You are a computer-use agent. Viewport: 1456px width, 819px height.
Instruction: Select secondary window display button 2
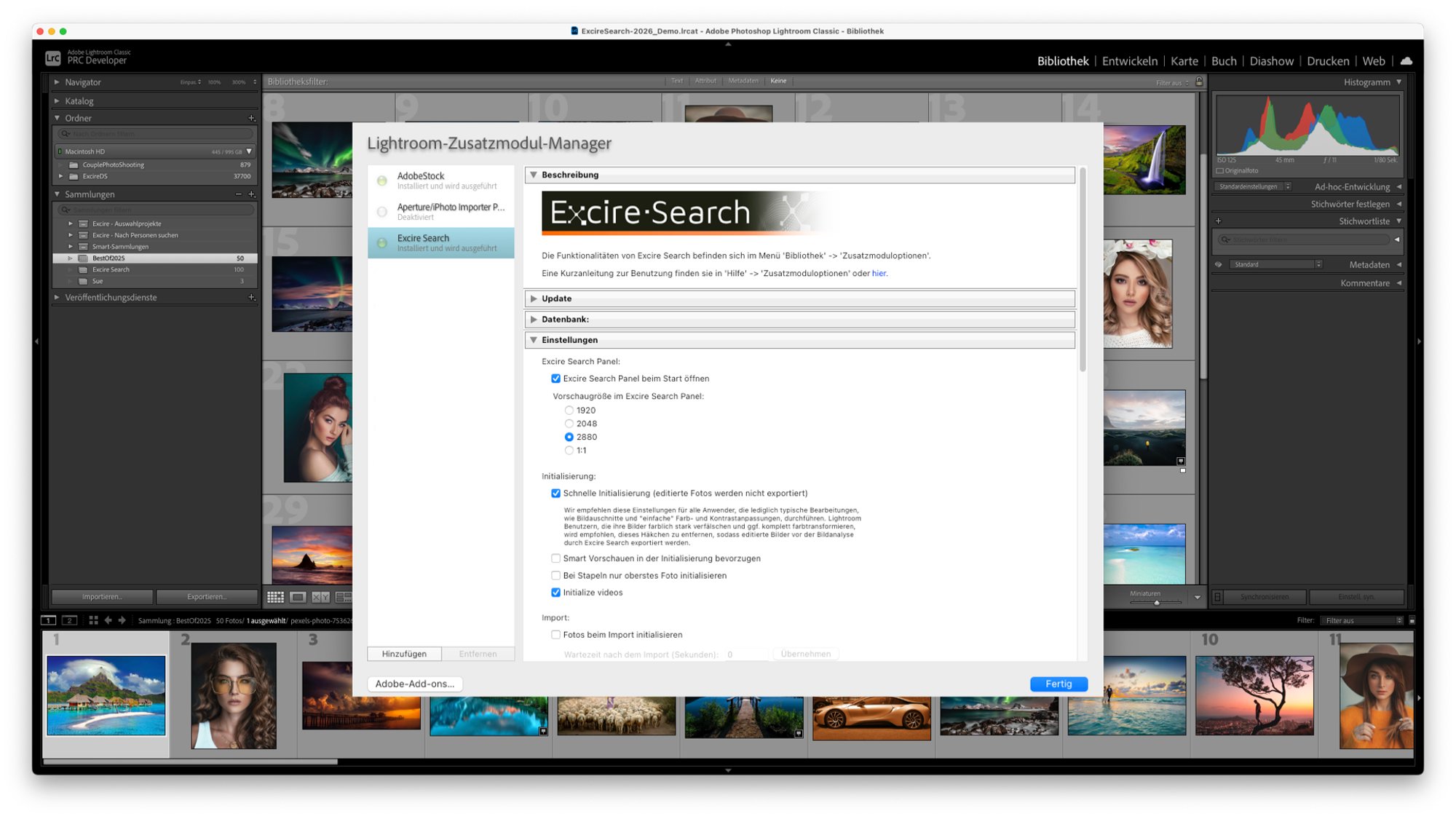point(70,620)
